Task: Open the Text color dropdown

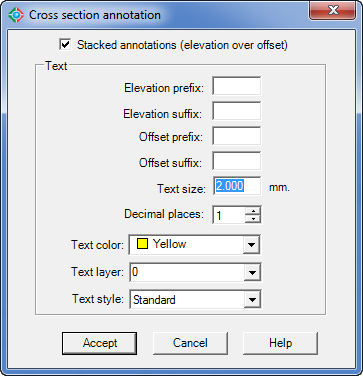Action: [251, 245]
